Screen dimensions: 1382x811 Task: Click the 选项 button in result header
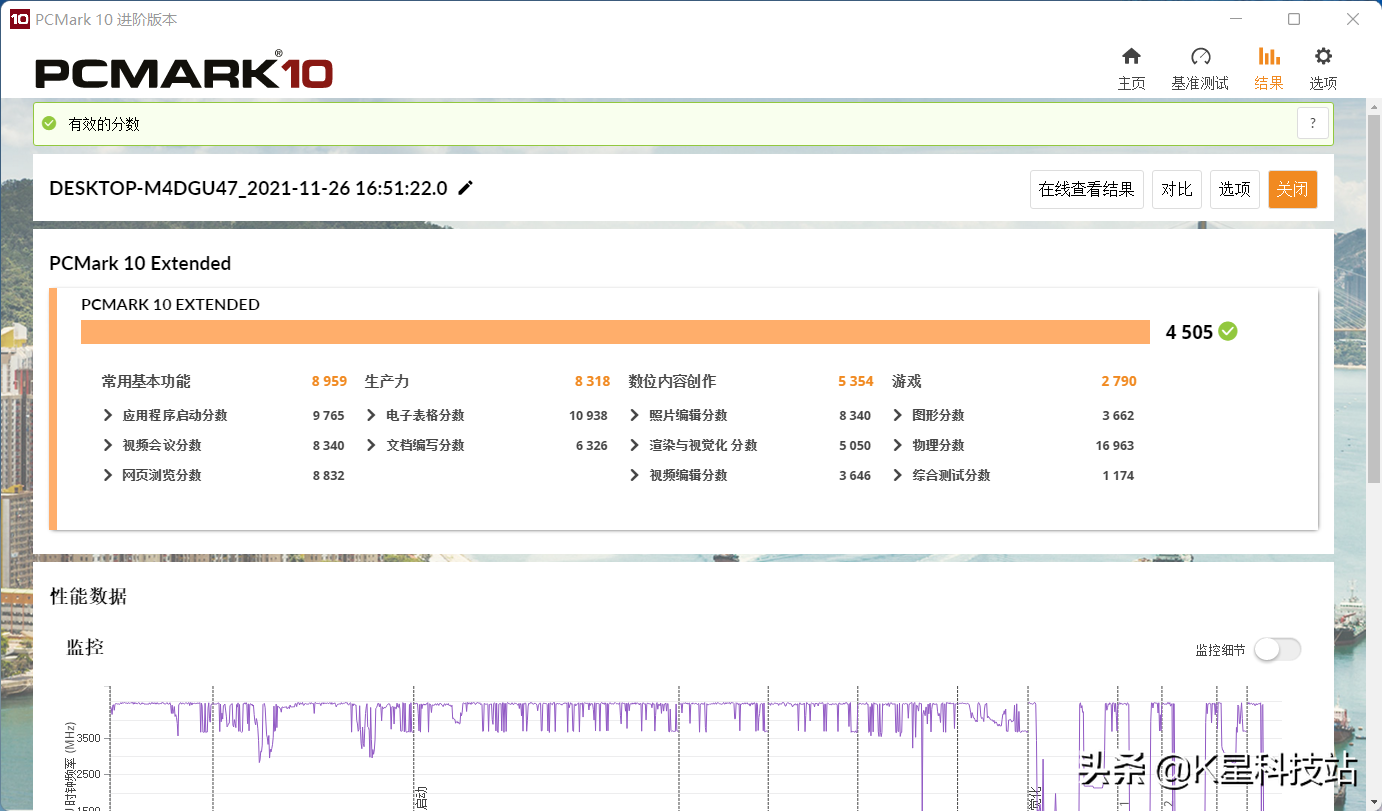pos(1234,189)
